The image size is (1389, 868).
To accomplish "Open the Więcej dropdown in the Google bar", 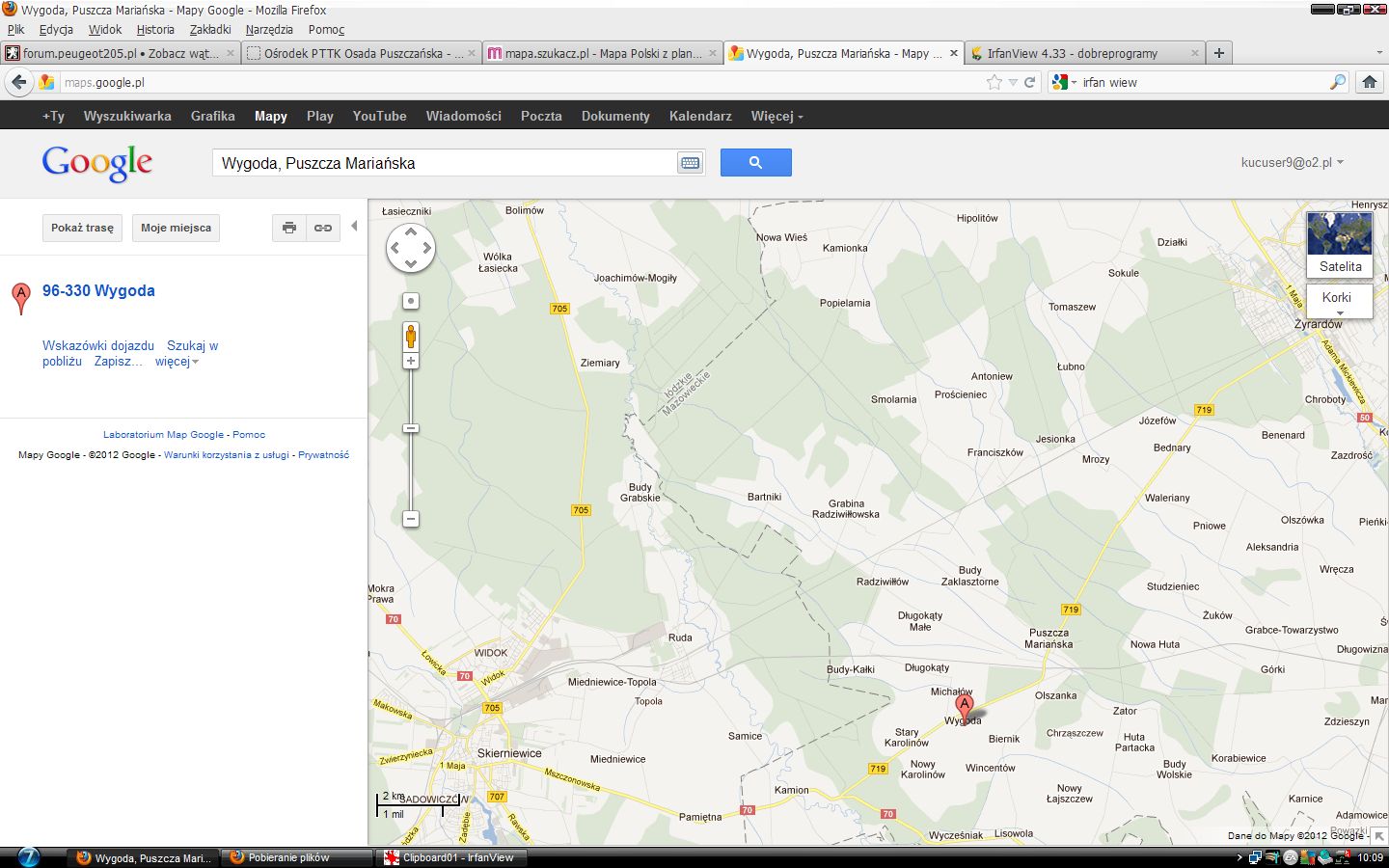I will 776,116.
